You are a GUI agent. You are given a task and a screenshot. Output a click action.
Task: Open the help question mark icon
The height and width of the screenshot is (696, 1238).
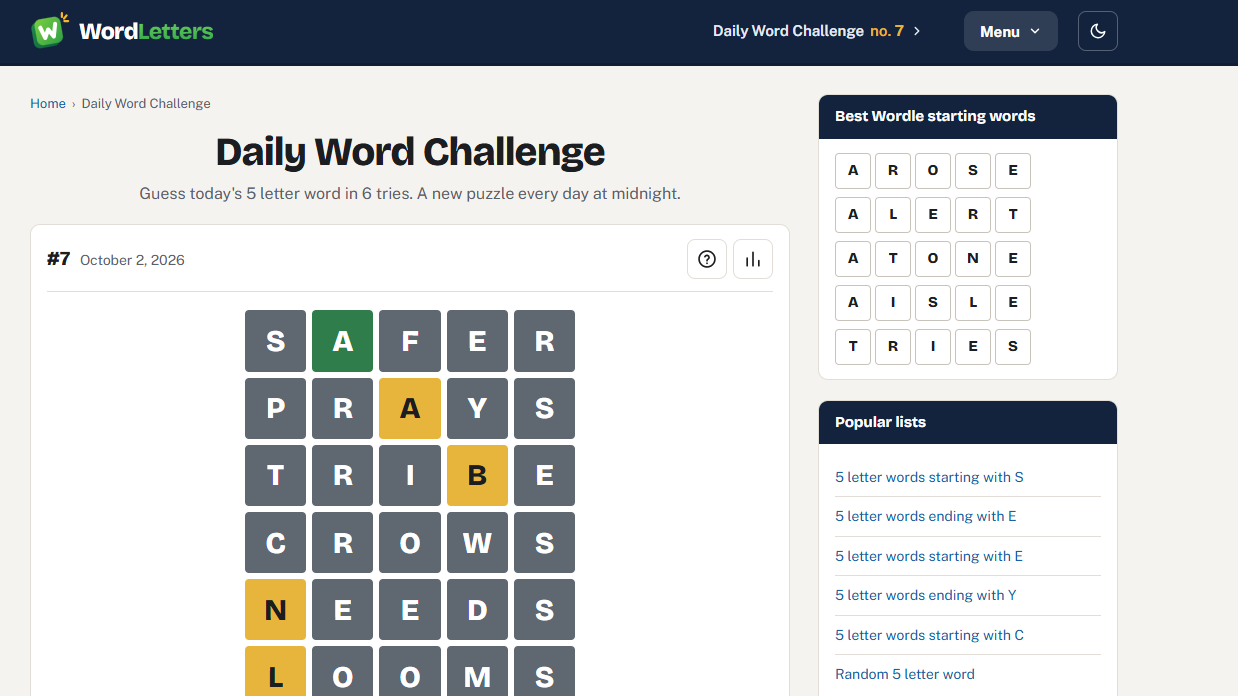point(707,260)
